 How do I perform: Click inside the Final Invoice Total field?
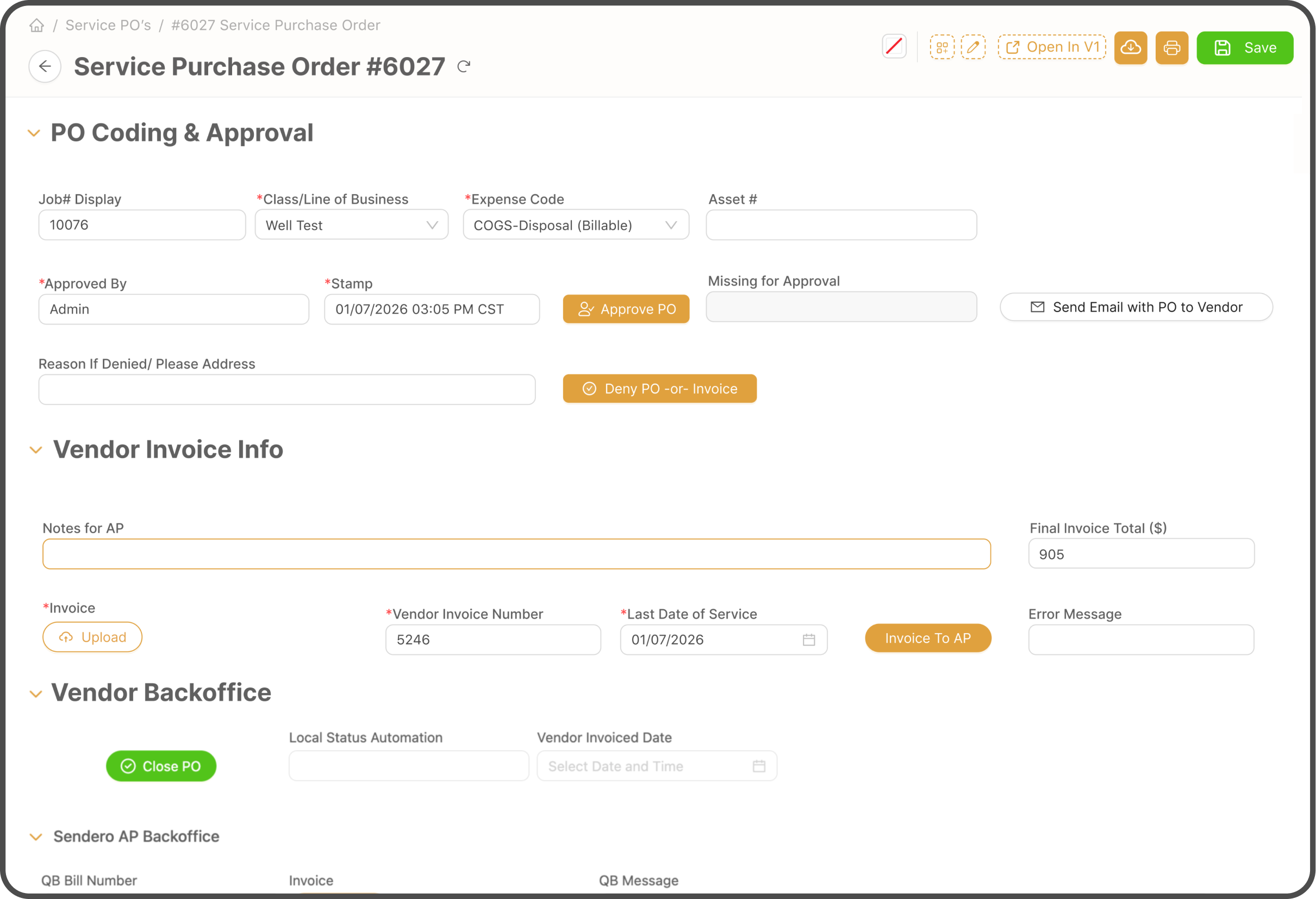pos(1141,554)
